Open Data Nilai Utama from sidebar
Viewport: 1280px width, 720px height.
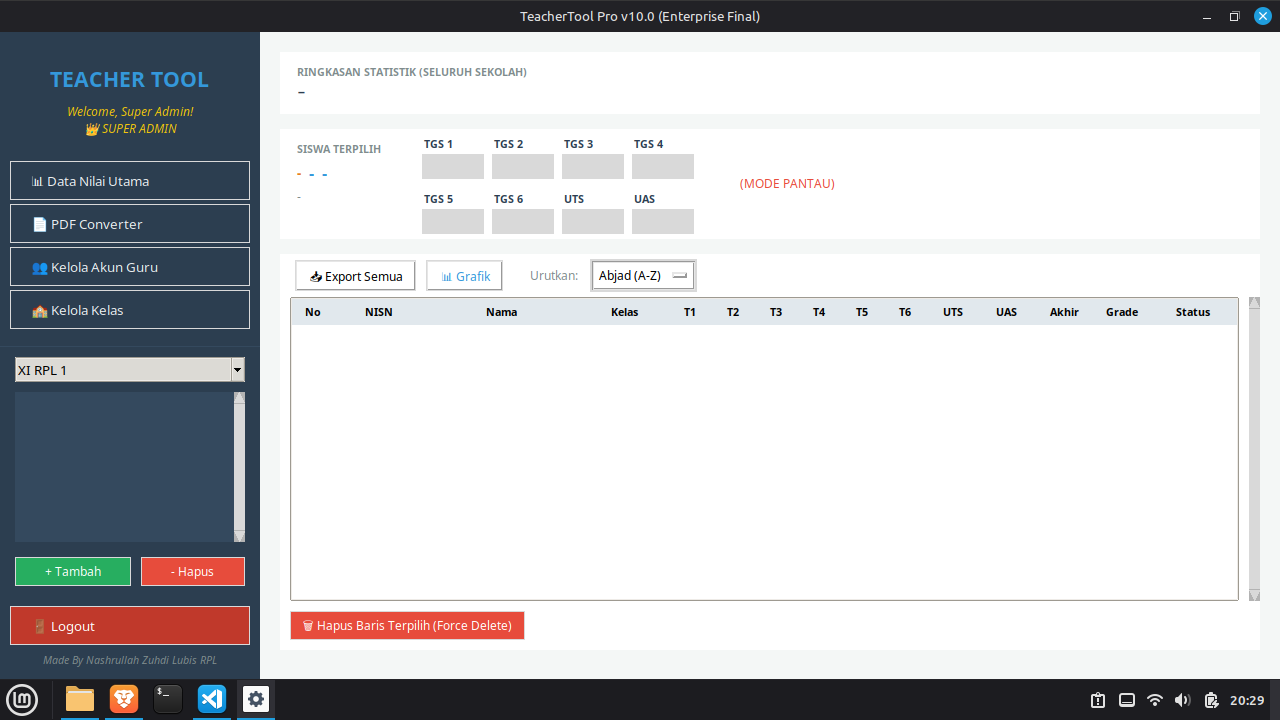tap(130, 181)
